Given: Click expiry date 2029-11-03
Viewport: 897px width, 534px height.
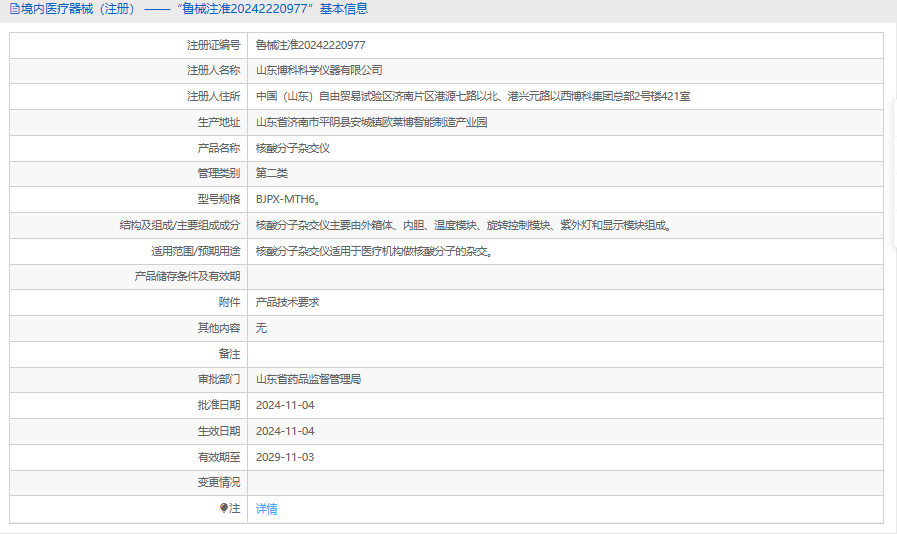Looking at the screenshot, I should pyautogui.click(x=285, y=457).
